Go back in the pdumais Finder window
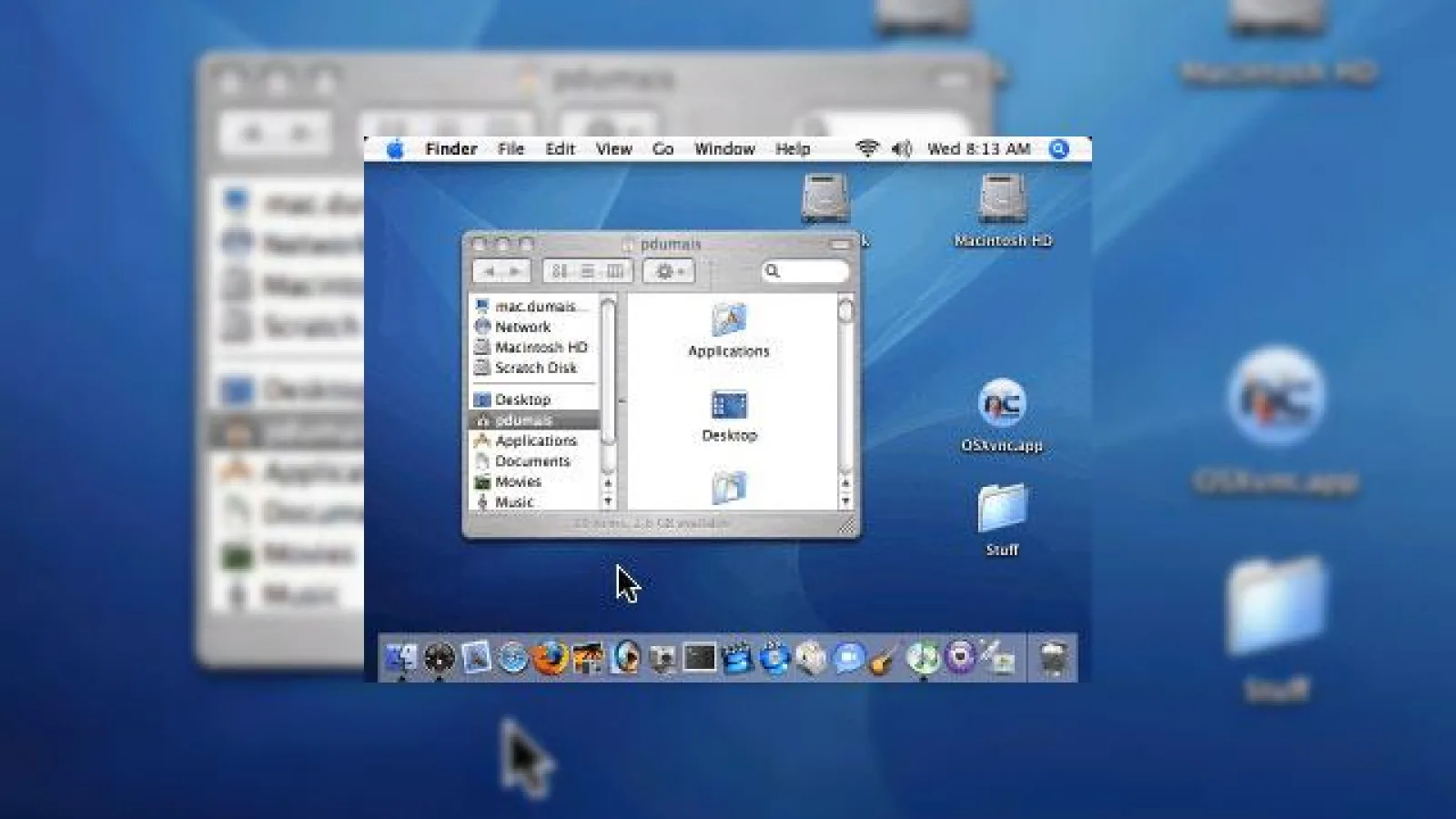The image size is (1456, 819). coord(489,271)
